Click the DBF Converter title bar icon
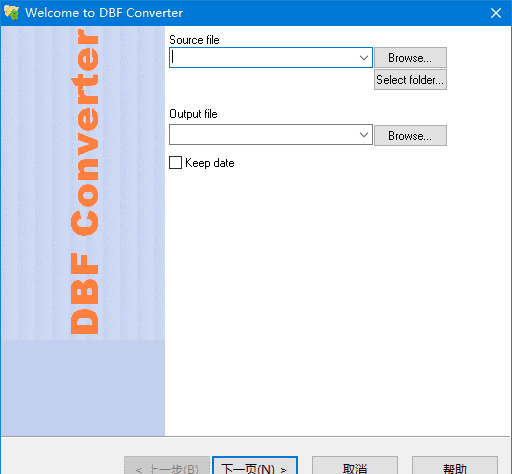 [11, 13]
